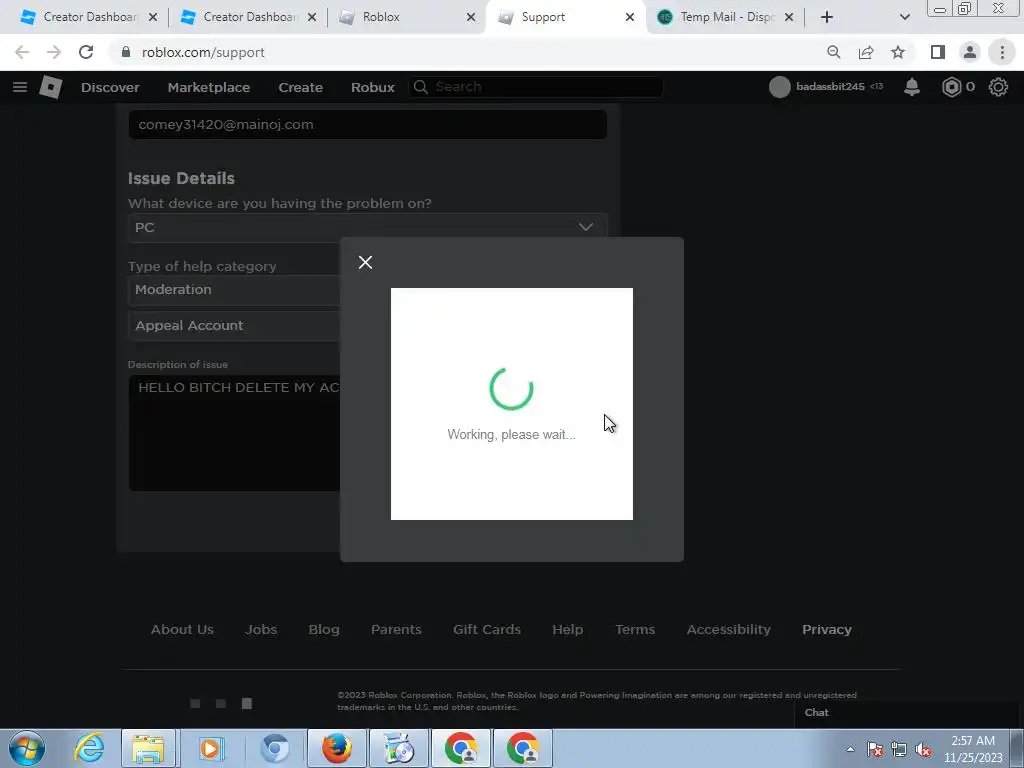1024x768 pixels.
Task: Open the Windows Start menu
Action: (x=26, y=748)
